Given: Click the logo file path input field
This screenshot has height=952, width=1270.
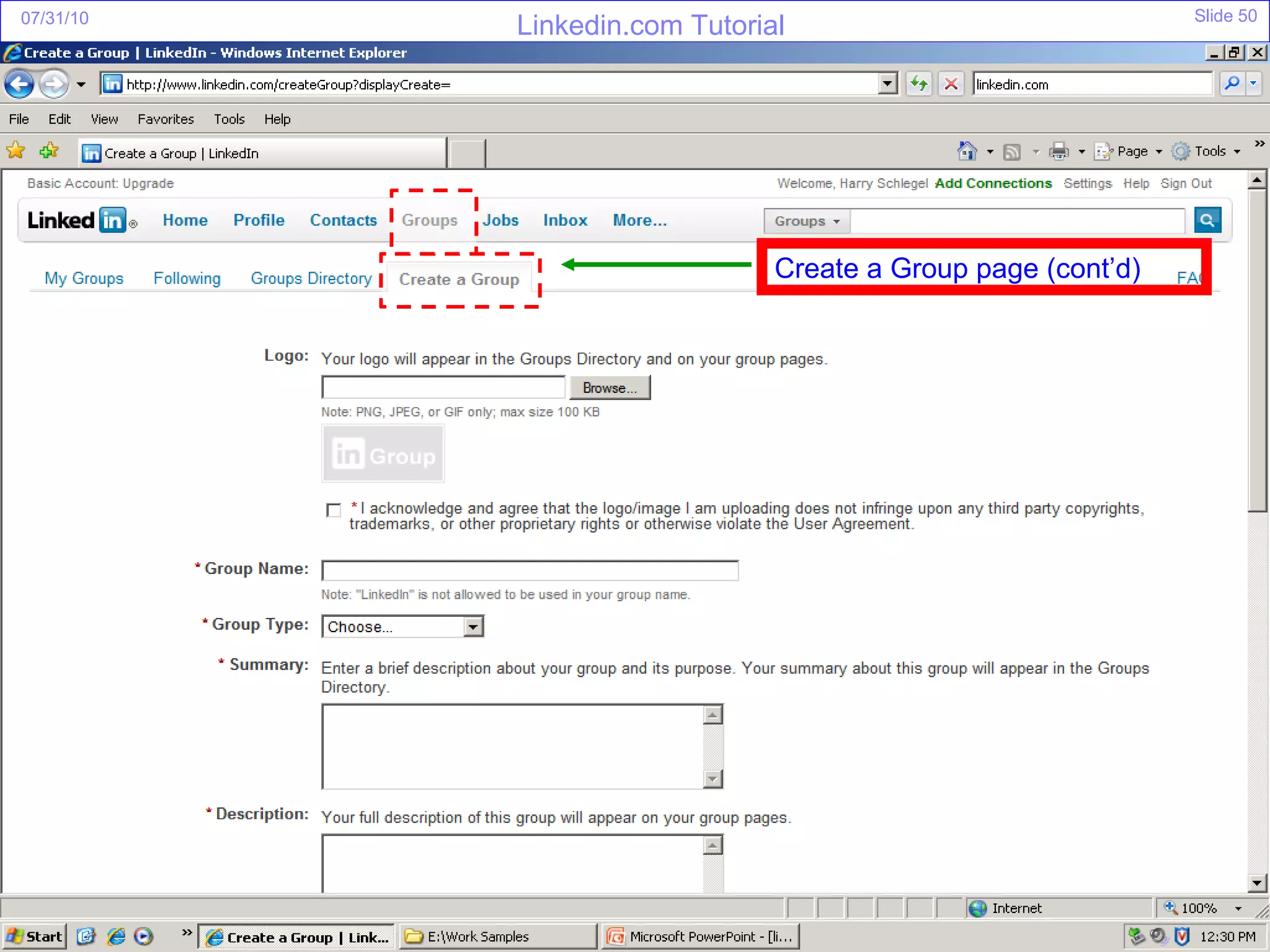Looking at the screenshot, I should [443, 387].
